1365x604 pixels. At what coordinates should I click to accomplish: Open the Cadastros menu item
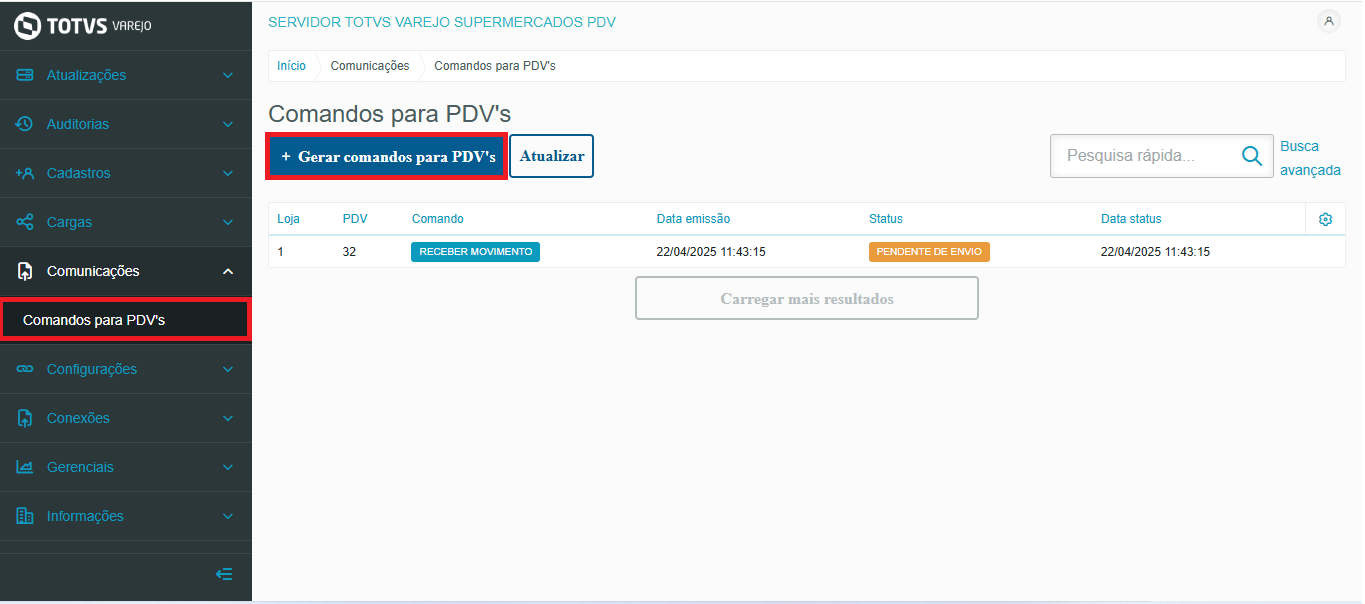click(x=126, y=173)
